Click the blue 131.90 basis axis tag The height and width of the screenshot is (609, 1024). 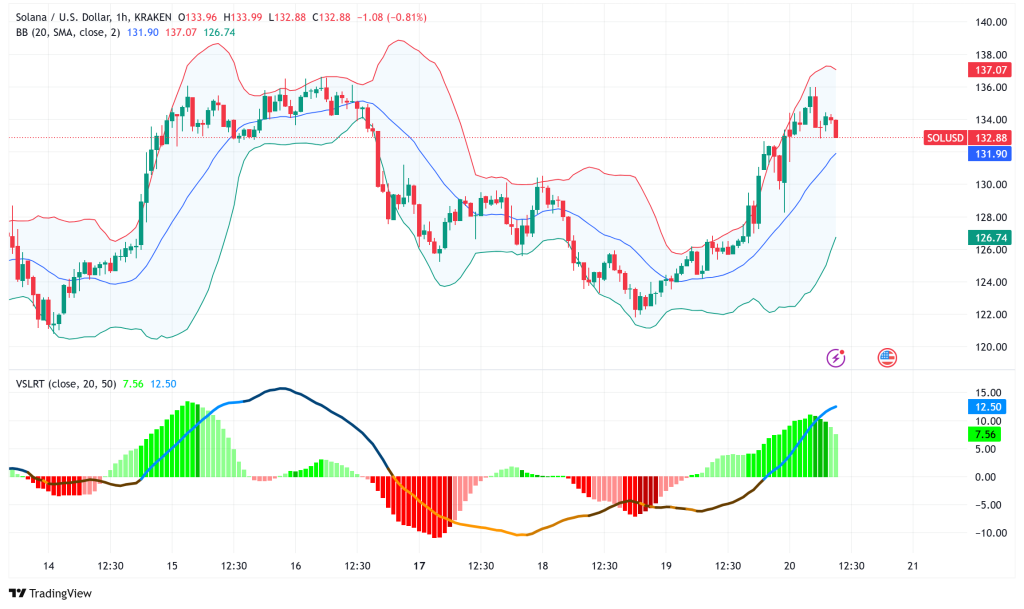990,154
